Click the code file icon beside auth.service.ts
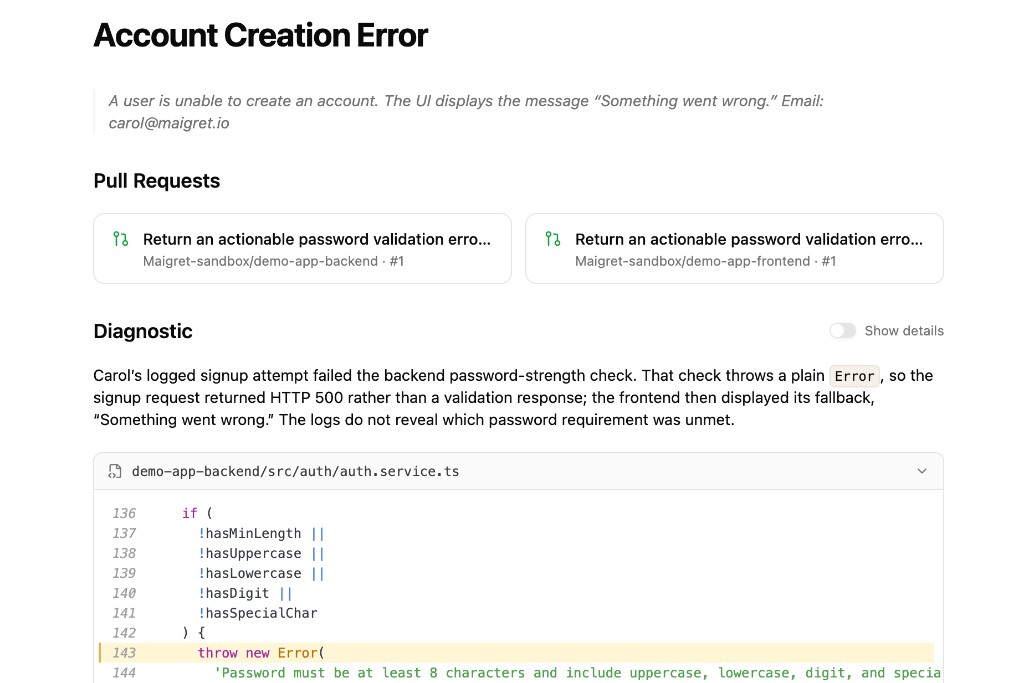 (x=115, y=471)
